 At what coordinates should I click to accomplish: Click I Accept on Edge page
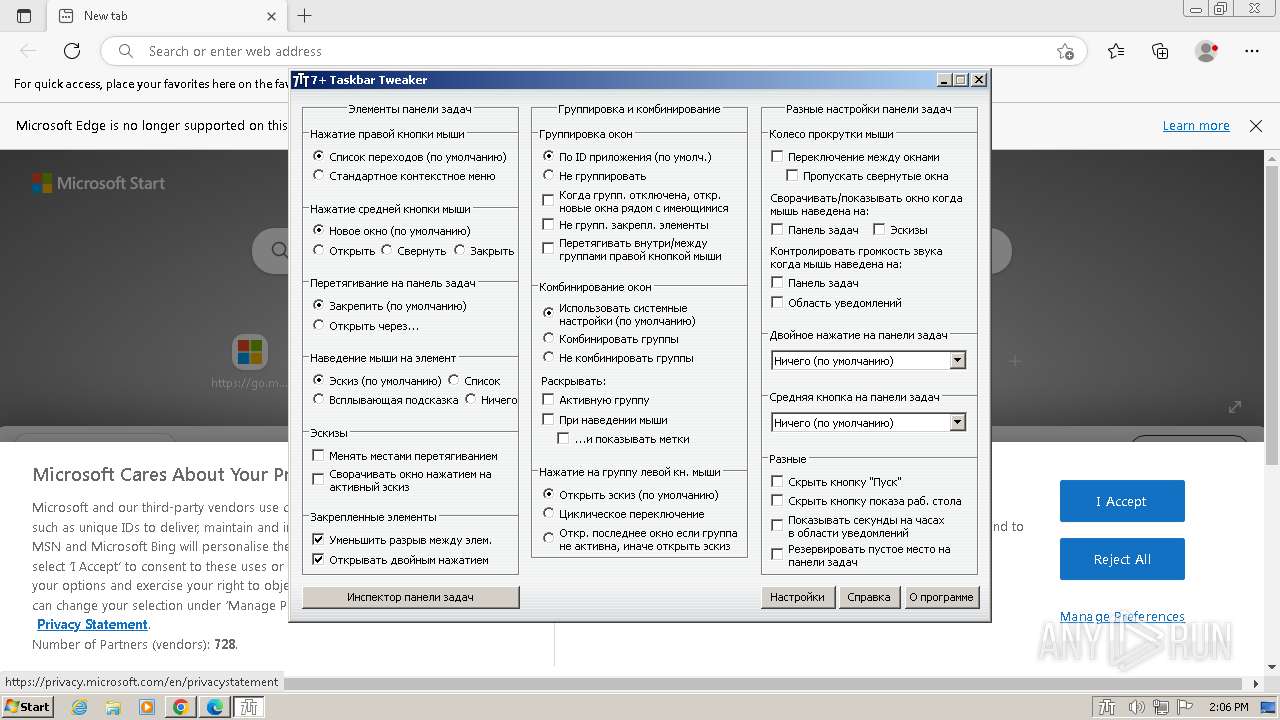1122,501
